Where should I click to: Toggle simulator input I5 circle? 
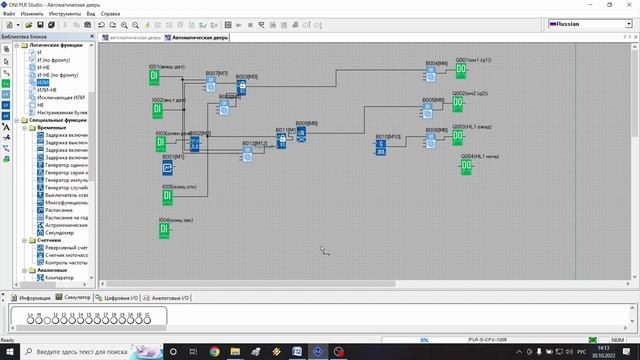click(89, 320)
